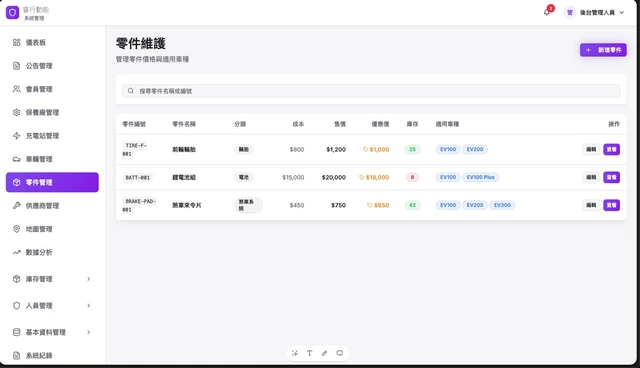Screen dimensions: 640x368
Task: Click the 零件編號 column header
Action: (134, 124)
